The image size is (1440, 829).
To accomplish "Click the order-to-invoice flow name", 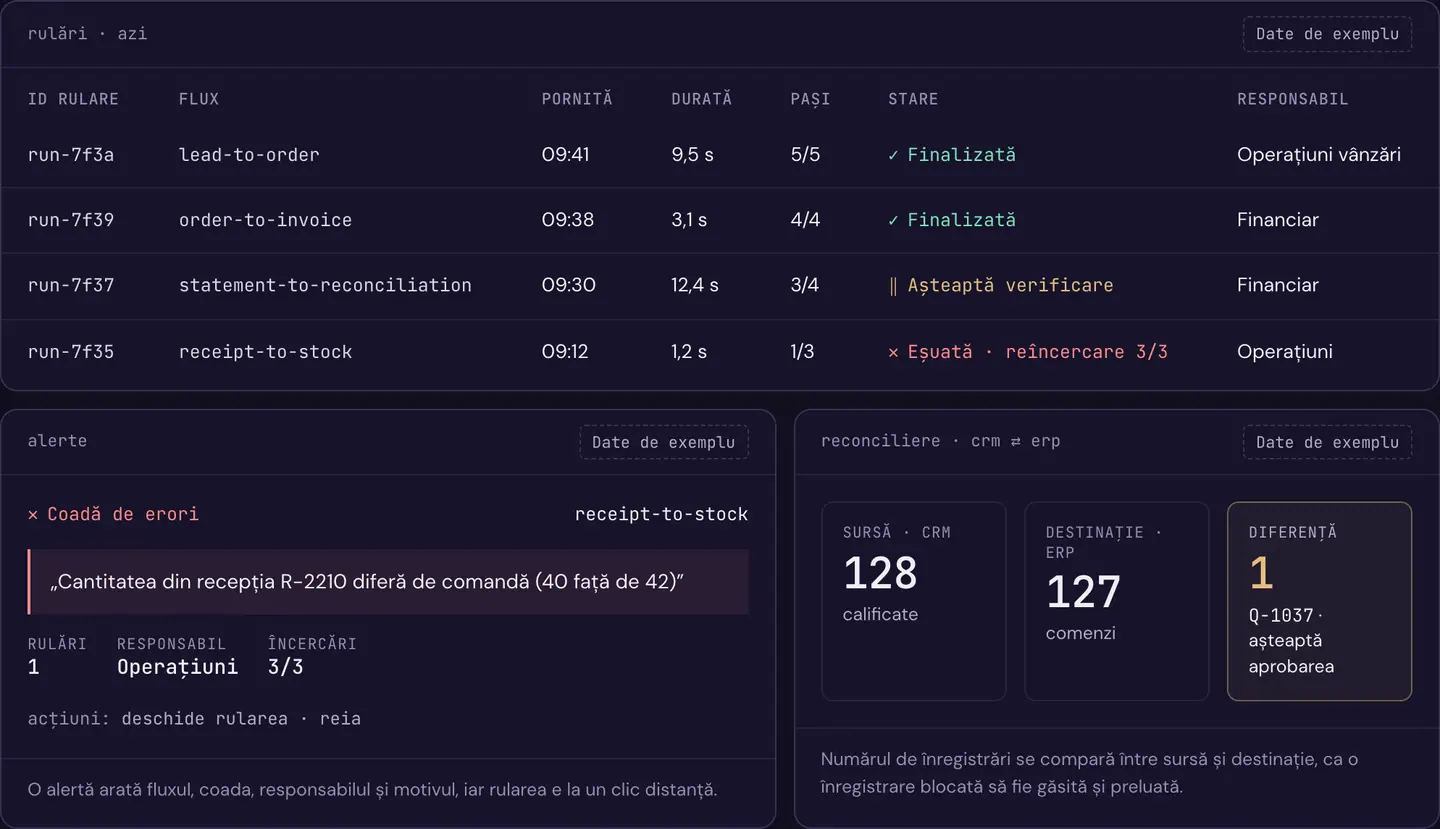I will tap(265, 220).
